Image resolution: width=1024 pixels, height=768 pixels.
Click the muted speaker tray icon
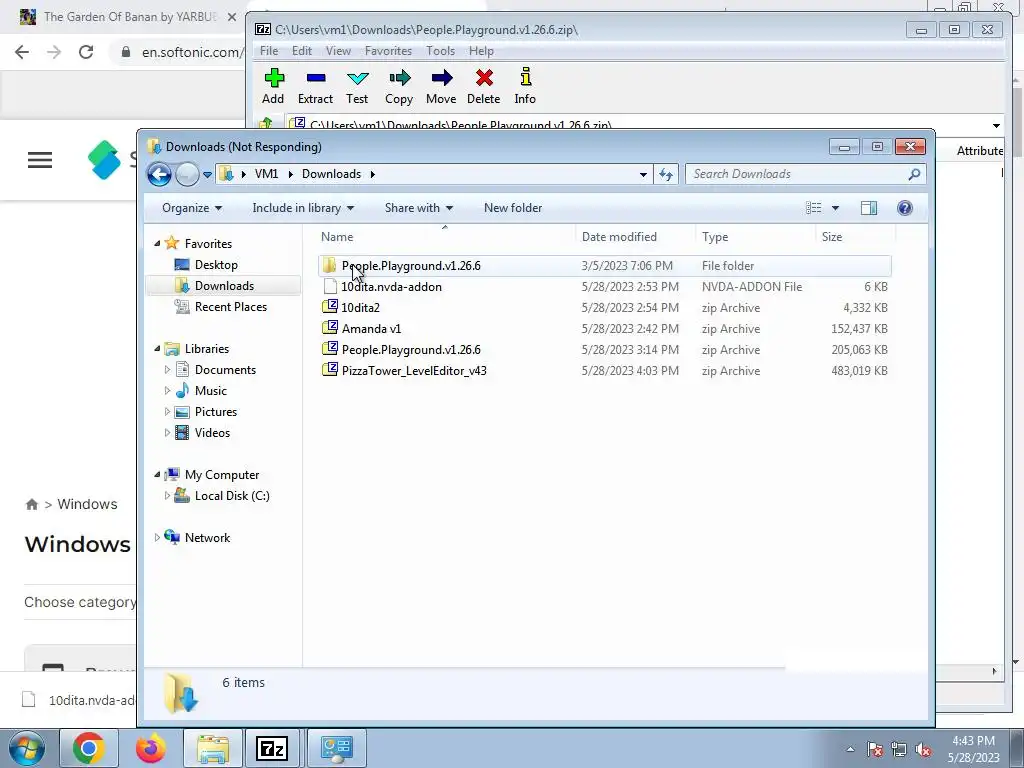click(x=923, y=749)
